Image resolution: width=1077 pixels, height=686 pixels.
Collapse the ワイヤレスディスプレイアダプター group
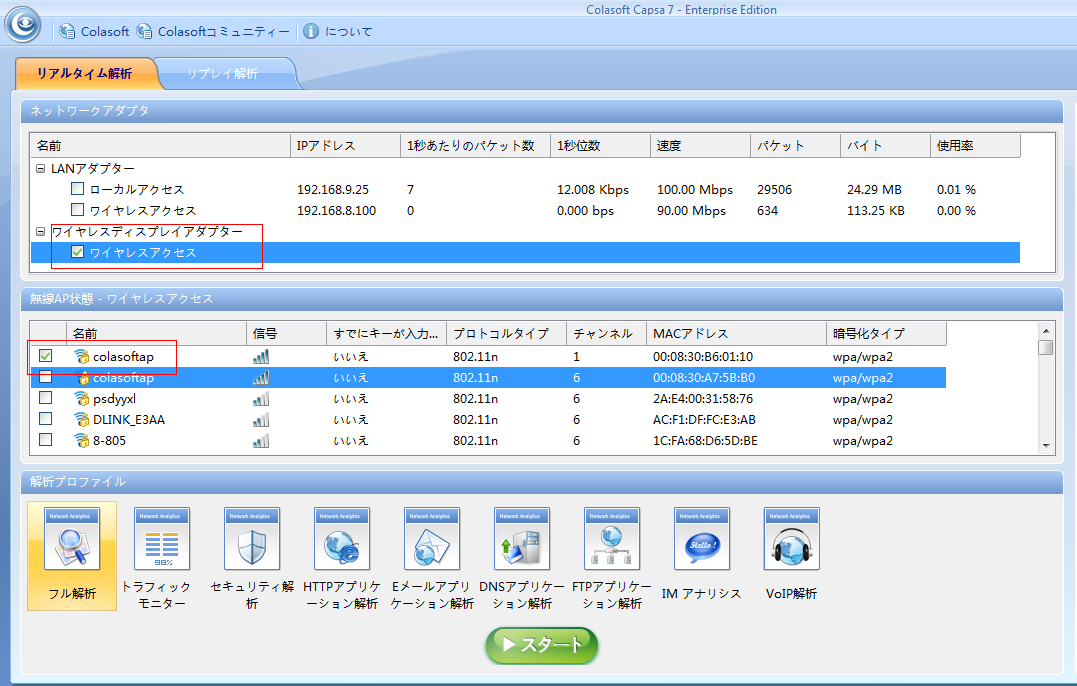click(40, 232)
